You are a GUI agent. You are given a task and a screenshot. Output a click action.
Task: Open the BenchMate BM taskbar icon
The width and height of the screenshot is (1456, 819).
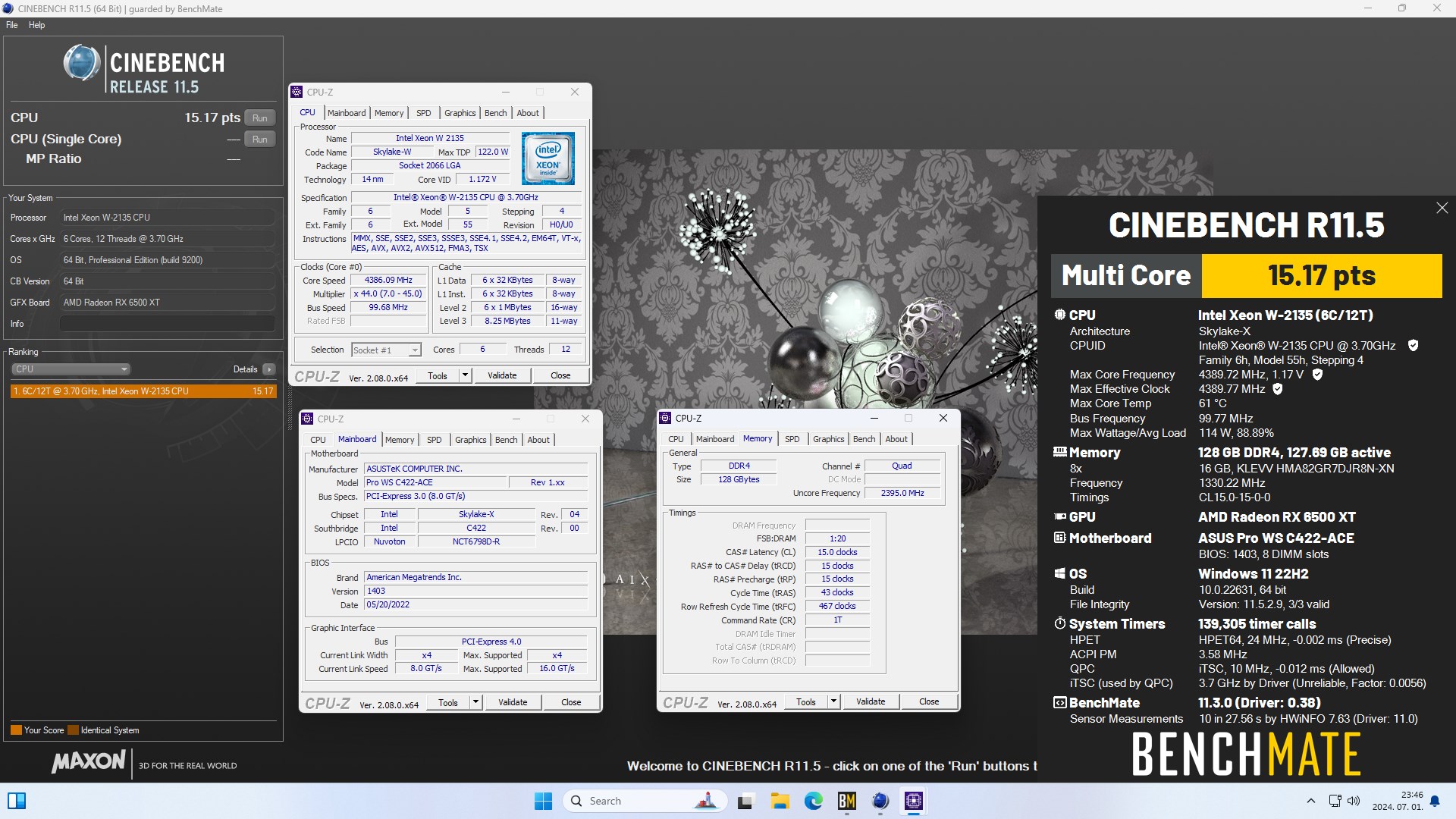tap(846, 801)
